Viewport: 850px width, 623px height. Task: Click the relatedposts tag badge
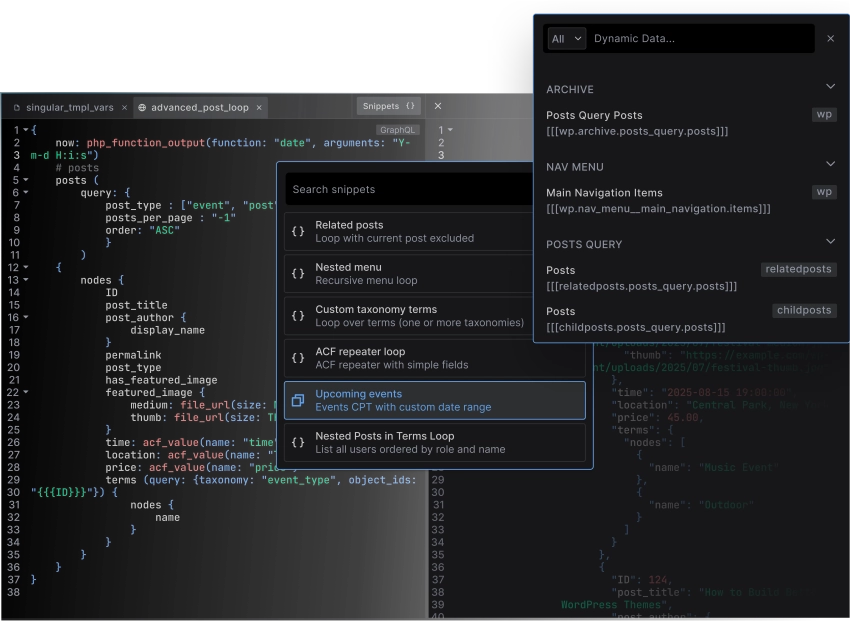pos(798,270)
